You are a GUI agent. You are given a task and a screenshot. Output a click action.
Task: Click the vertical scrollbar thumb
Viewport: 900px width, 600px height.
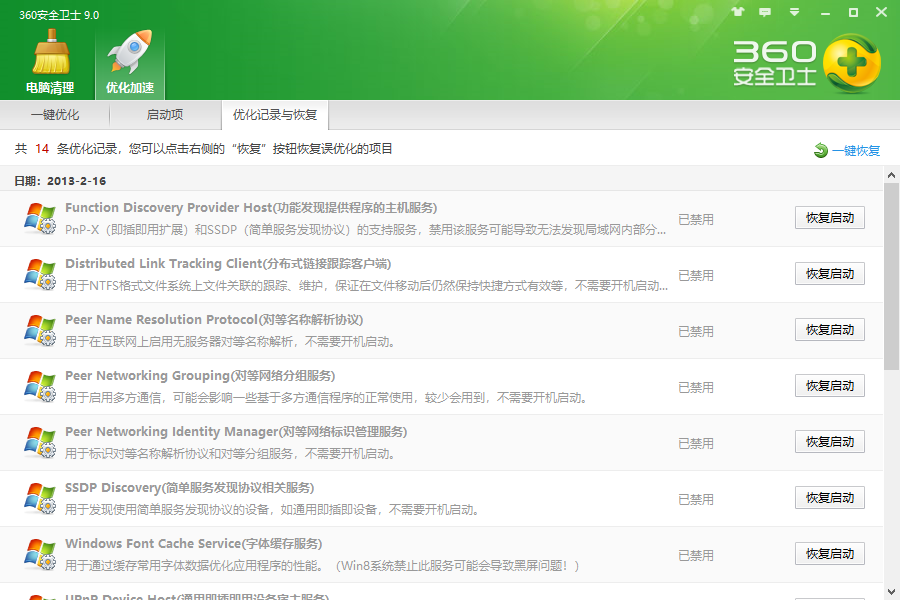click(891, 277)
